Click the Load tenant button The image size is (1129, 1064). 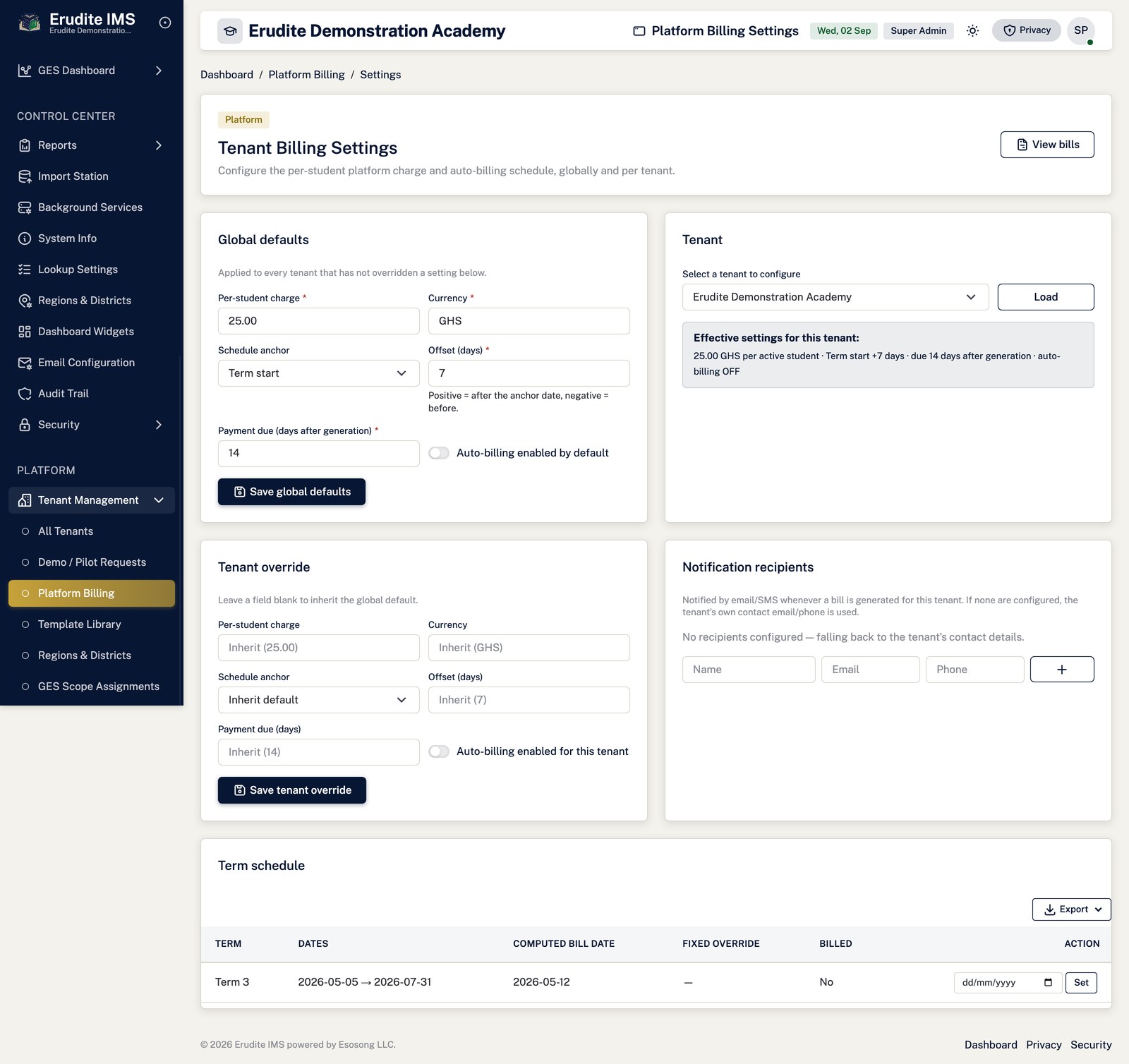coord(1046,297)
